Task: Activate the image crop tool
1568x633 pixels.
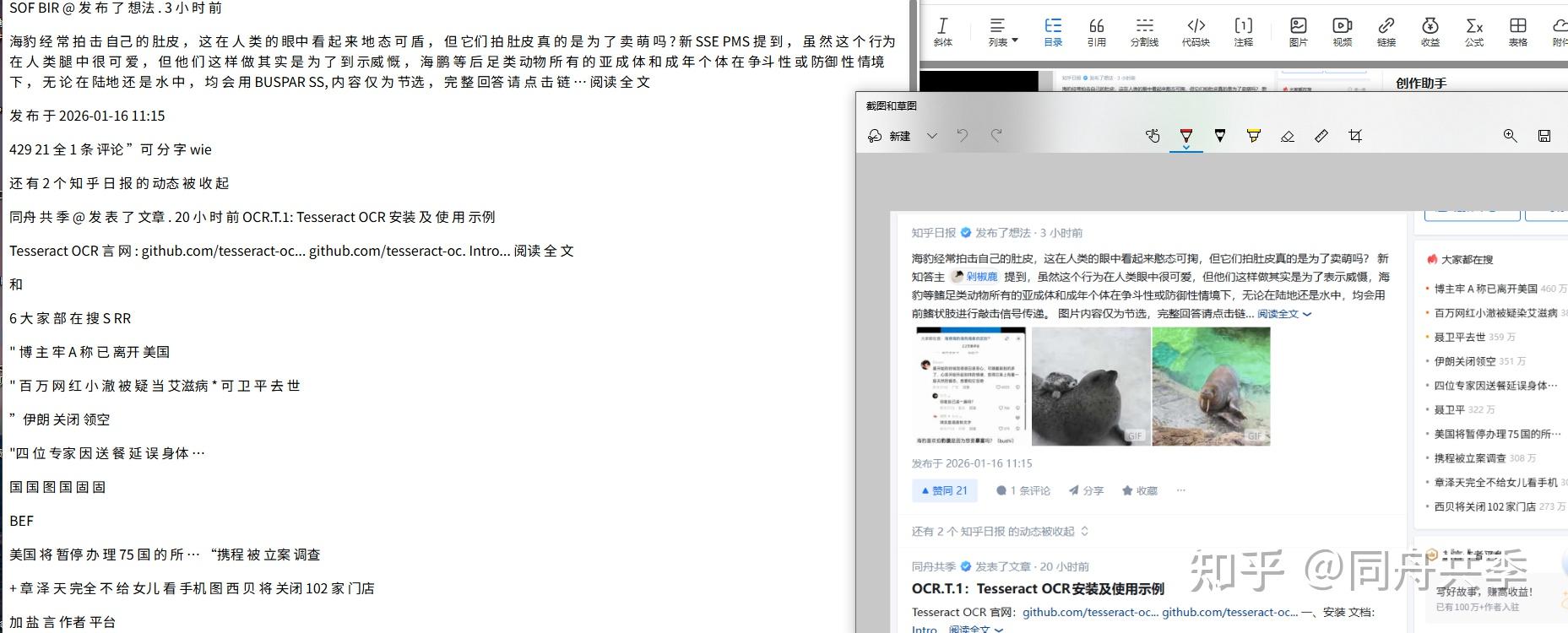Action: [1355, 136]
